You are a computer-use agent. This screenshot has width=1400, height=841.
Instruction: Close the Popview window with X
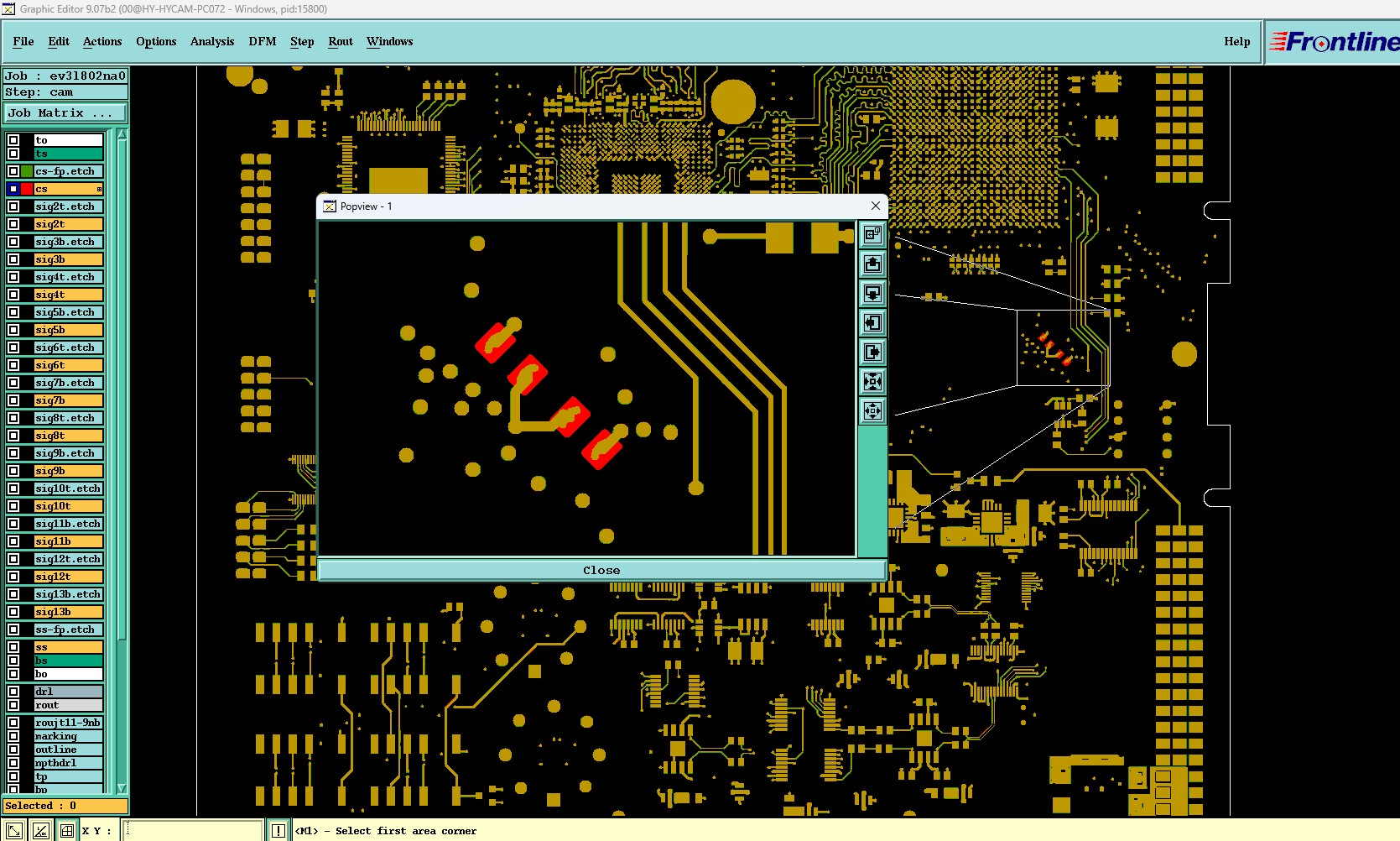click(x=876, y=206)
